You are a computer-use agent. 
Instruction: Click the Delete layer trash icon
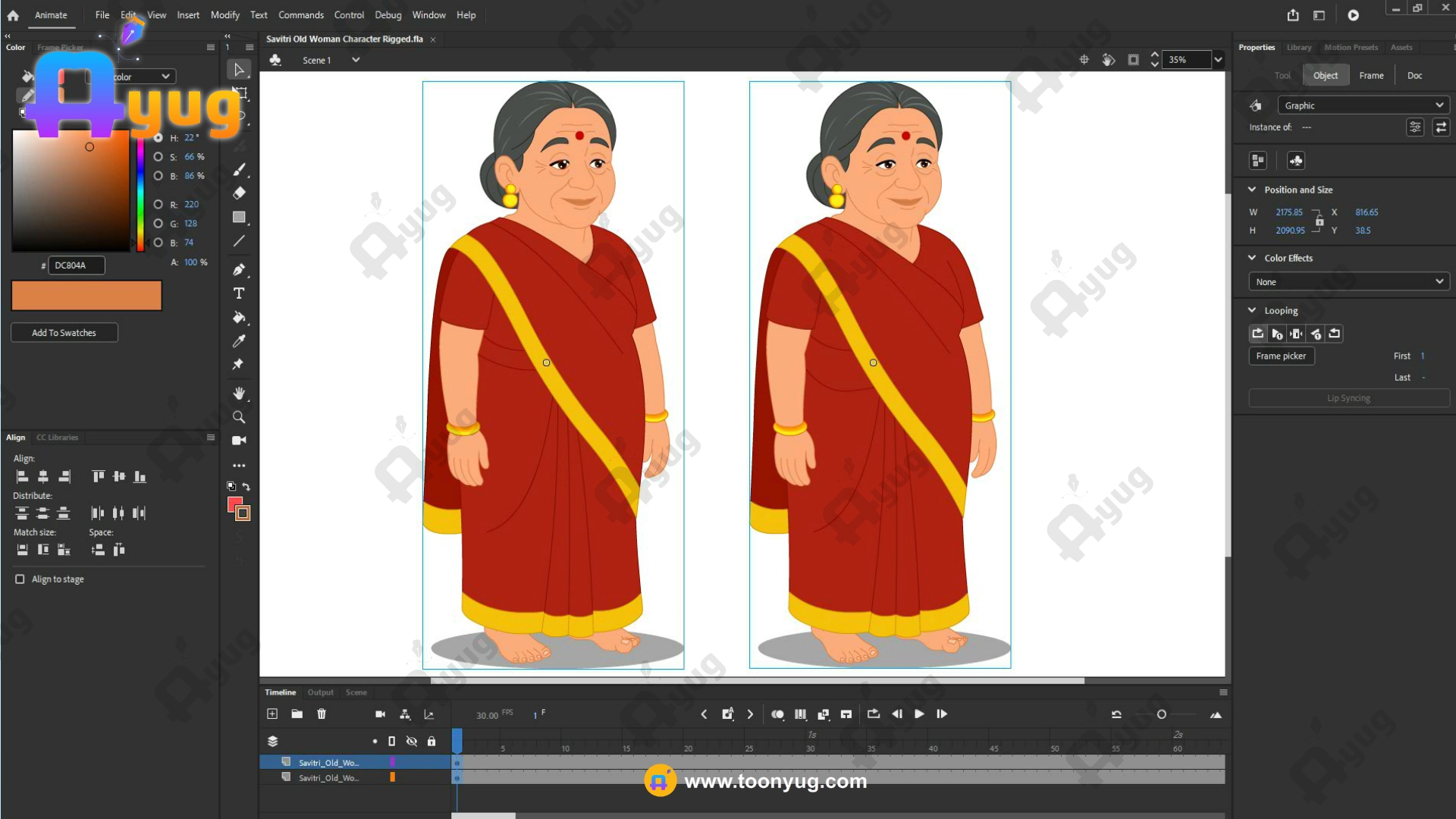click(x=322, y=714)
